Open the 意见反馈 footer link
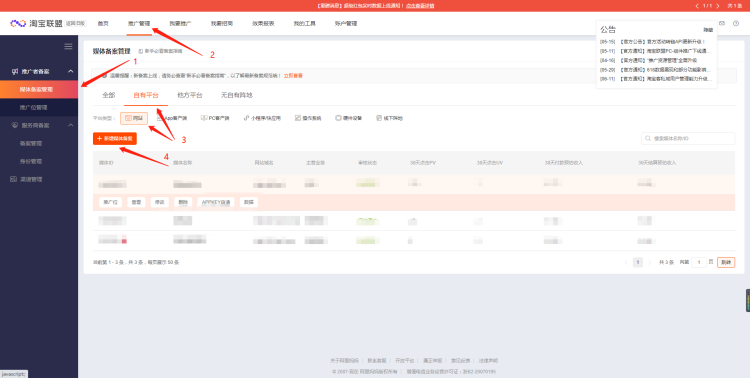Screen dimensions: 750x378 tap(460, 360)
